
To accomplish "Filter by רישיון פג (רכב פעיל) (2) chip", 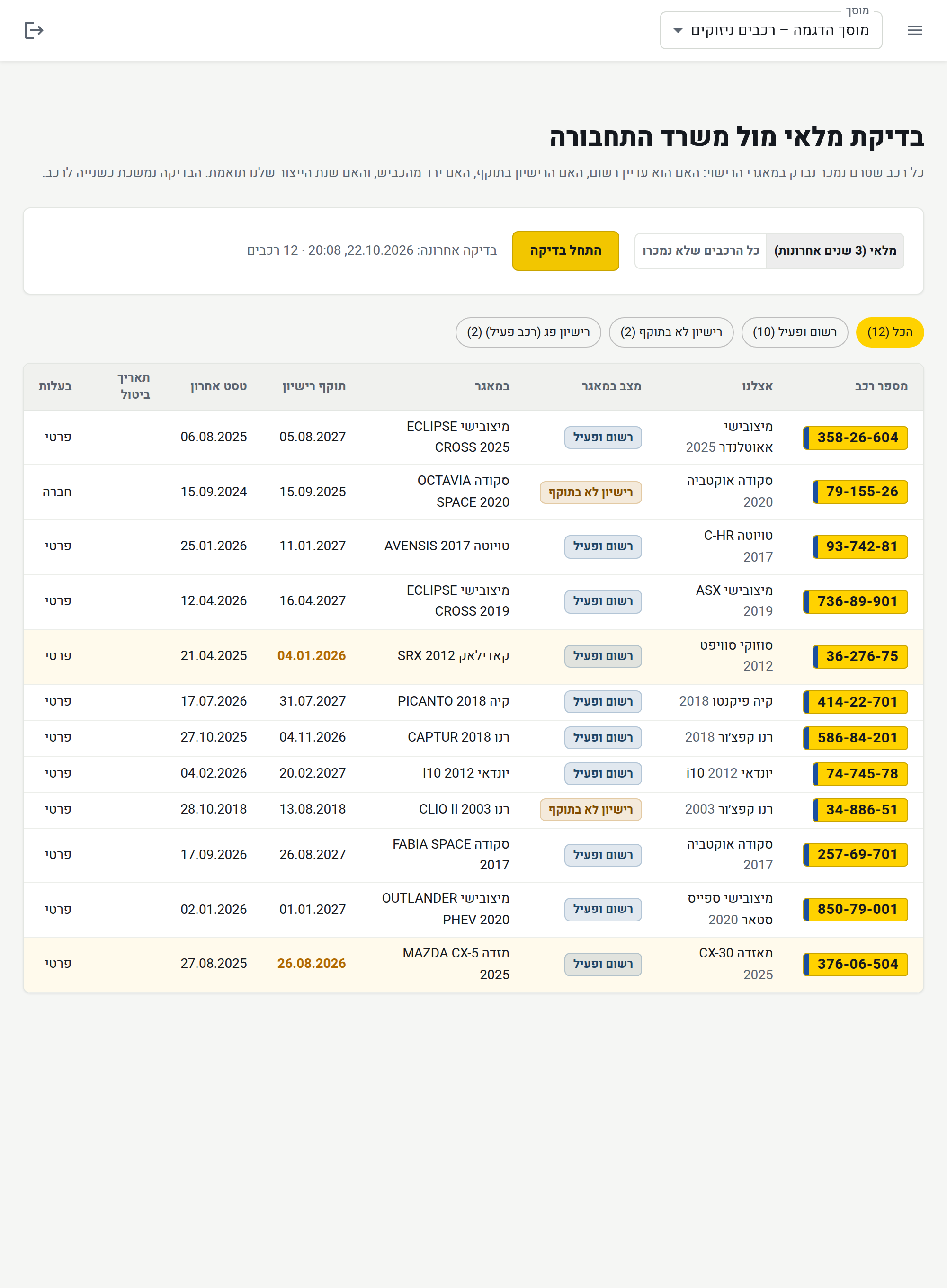I will tap(528, 332).
